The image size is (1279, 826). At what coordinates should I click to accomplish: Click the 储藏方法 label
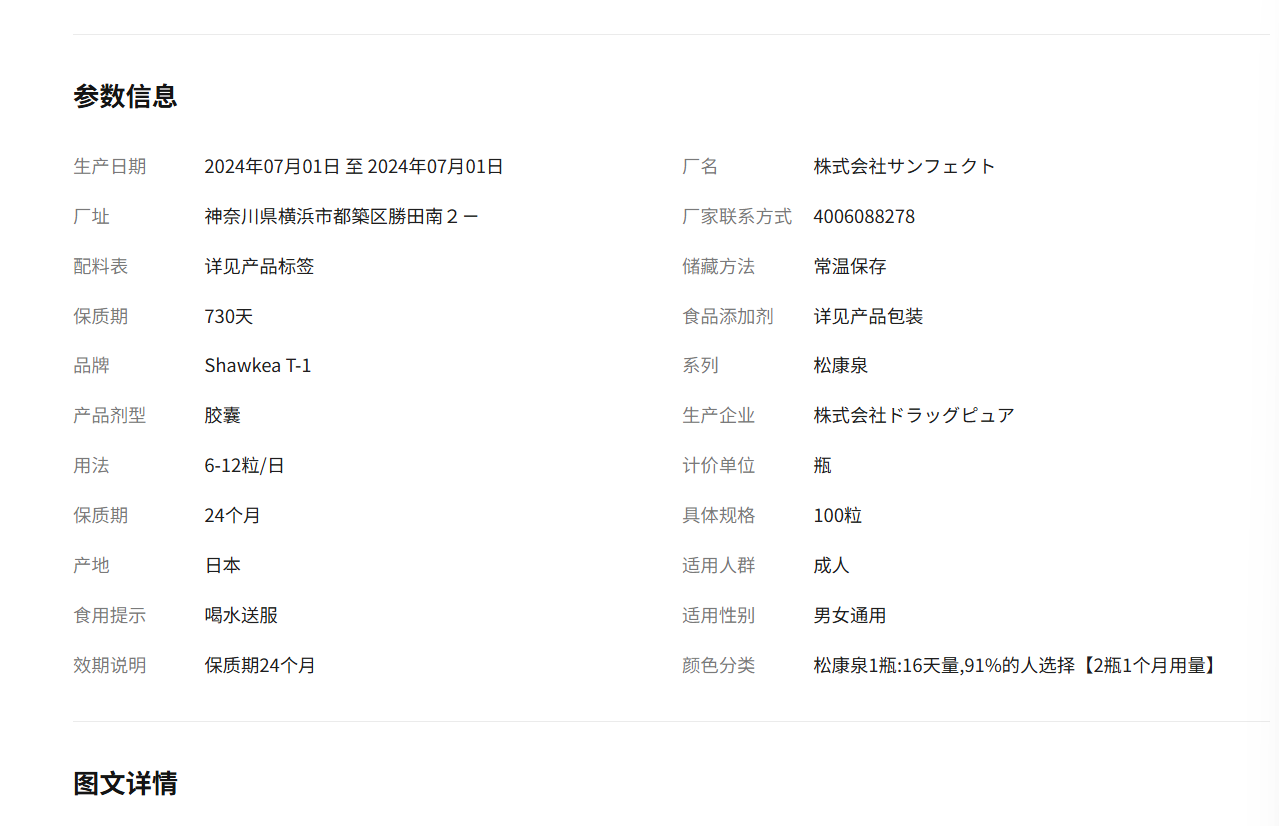pos(718,267)
